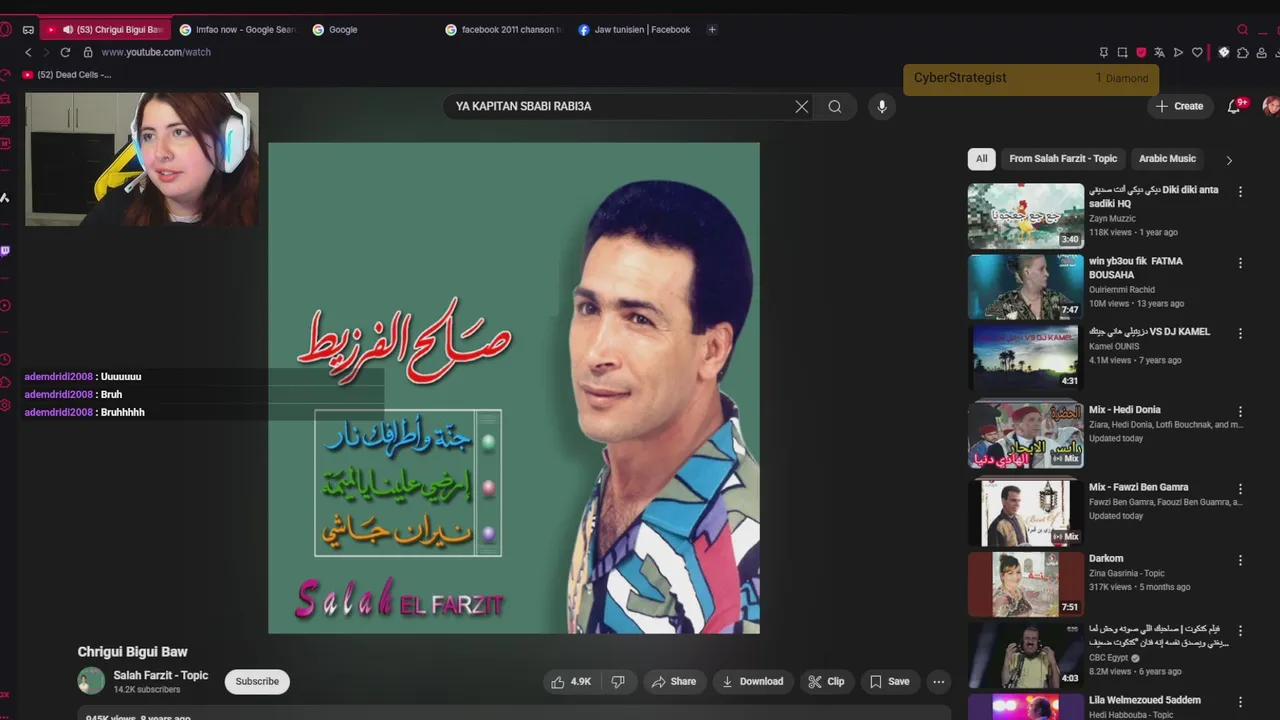This screenshot has height=720, width=1280.
Task: Select the Arabic Music chip
Action: [x=1167, y=159]
